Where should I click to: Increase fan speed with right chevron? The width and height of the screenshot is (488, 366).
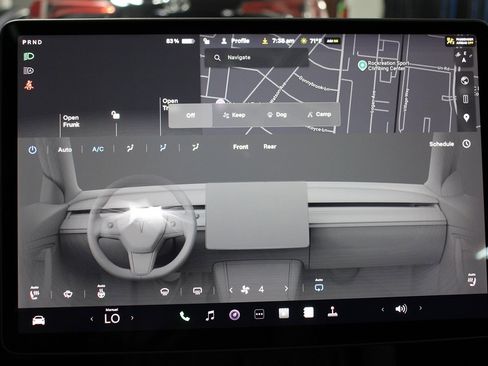[286, 289]
